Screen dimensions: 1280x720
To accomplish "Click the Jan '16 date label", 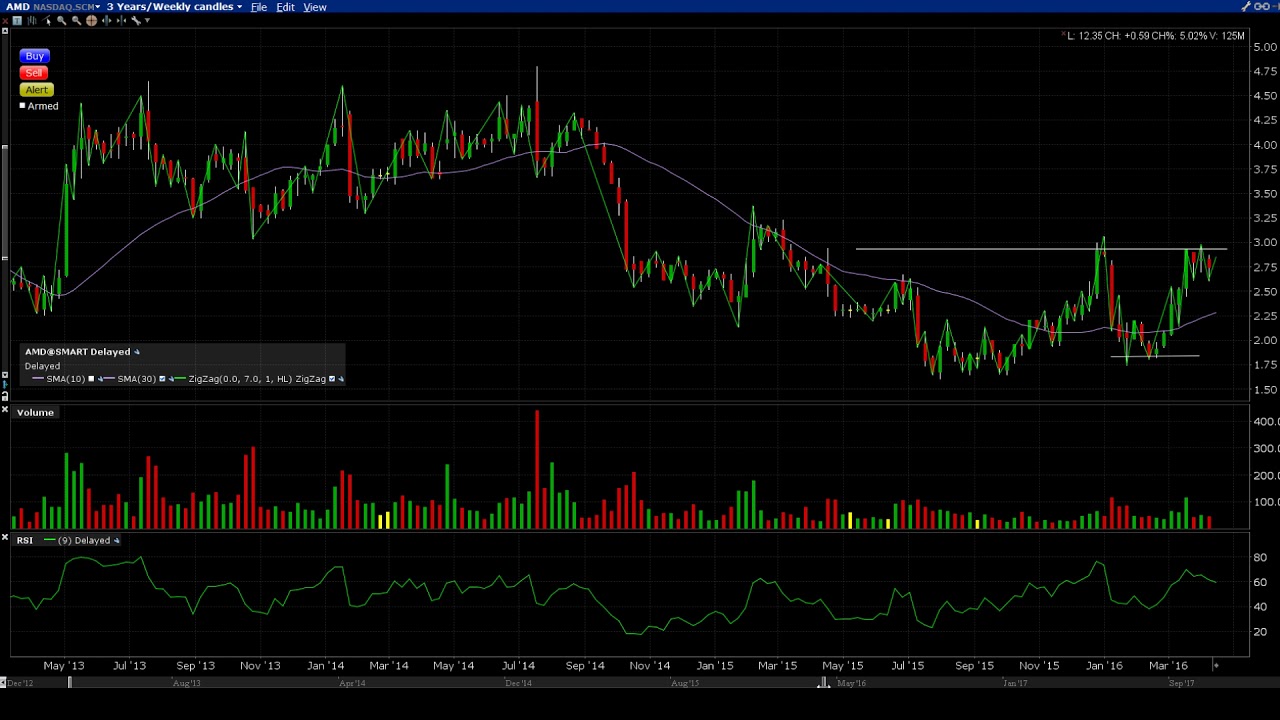I will tap(1104, 666).
